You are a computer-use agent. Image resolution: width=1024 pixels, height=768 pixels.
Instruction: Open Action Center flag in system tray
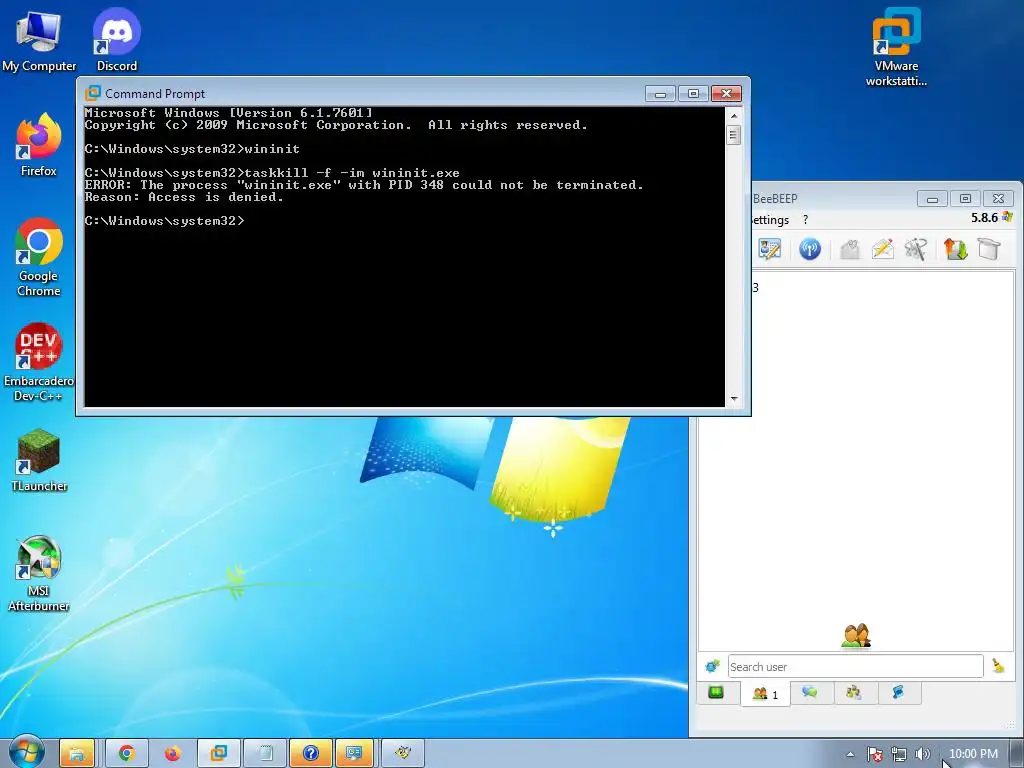point(874,754)
